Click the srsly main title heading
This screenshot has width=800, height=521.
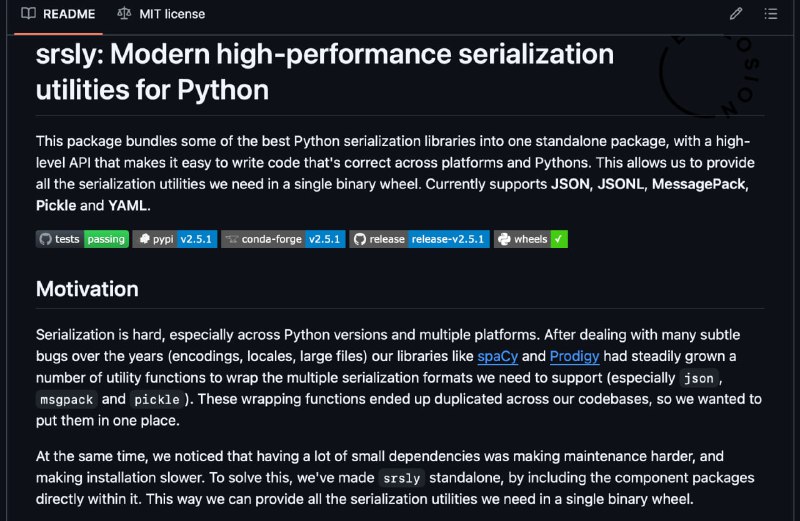(324, 71)
